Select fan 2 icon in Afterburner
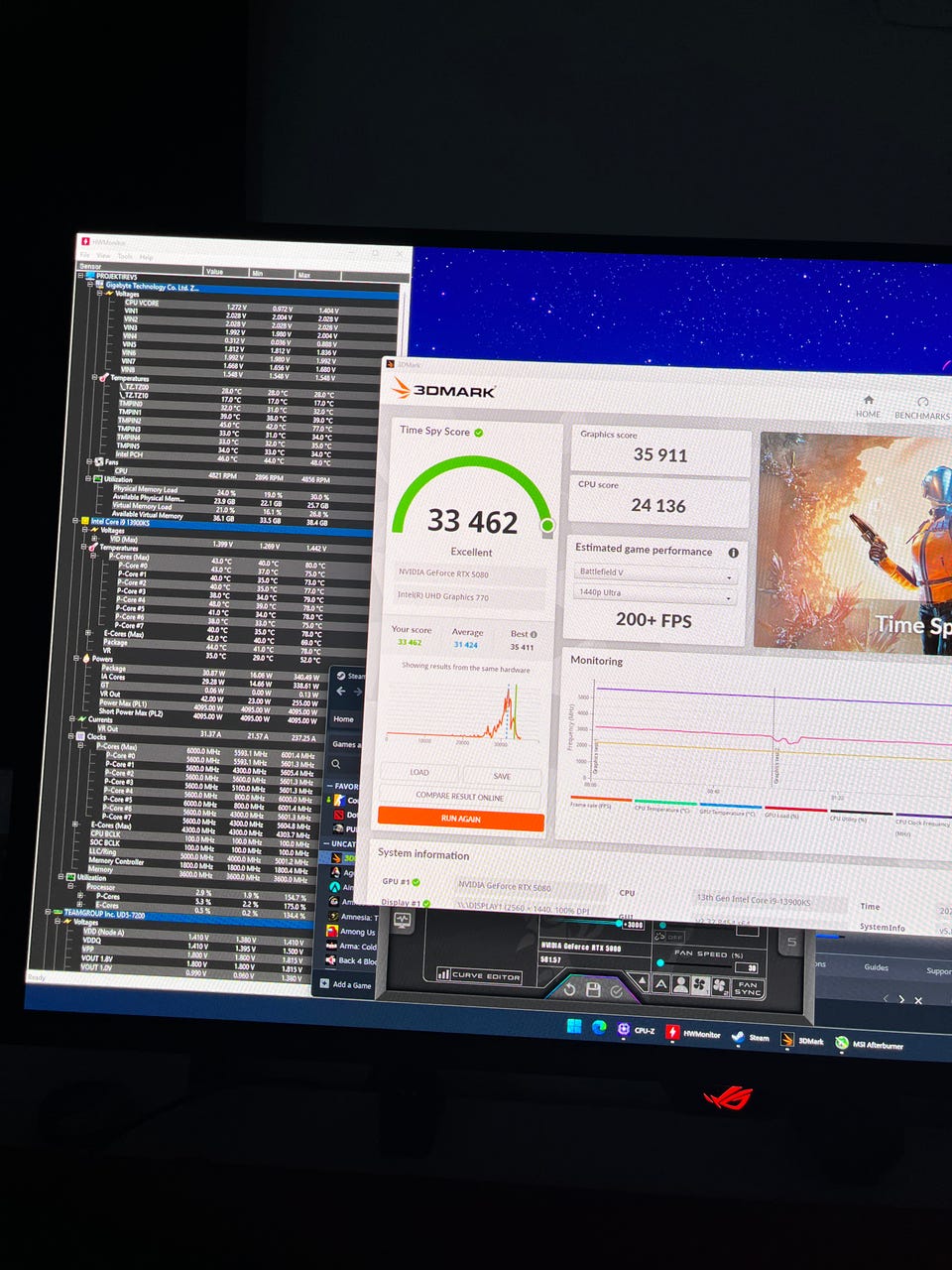Screen dimensions: 952x1270 [720, 986]
